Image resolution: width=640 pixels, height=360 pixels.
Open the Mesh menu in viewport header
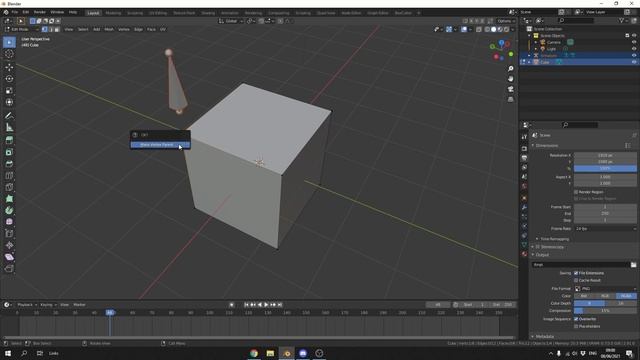pos(109,29)
